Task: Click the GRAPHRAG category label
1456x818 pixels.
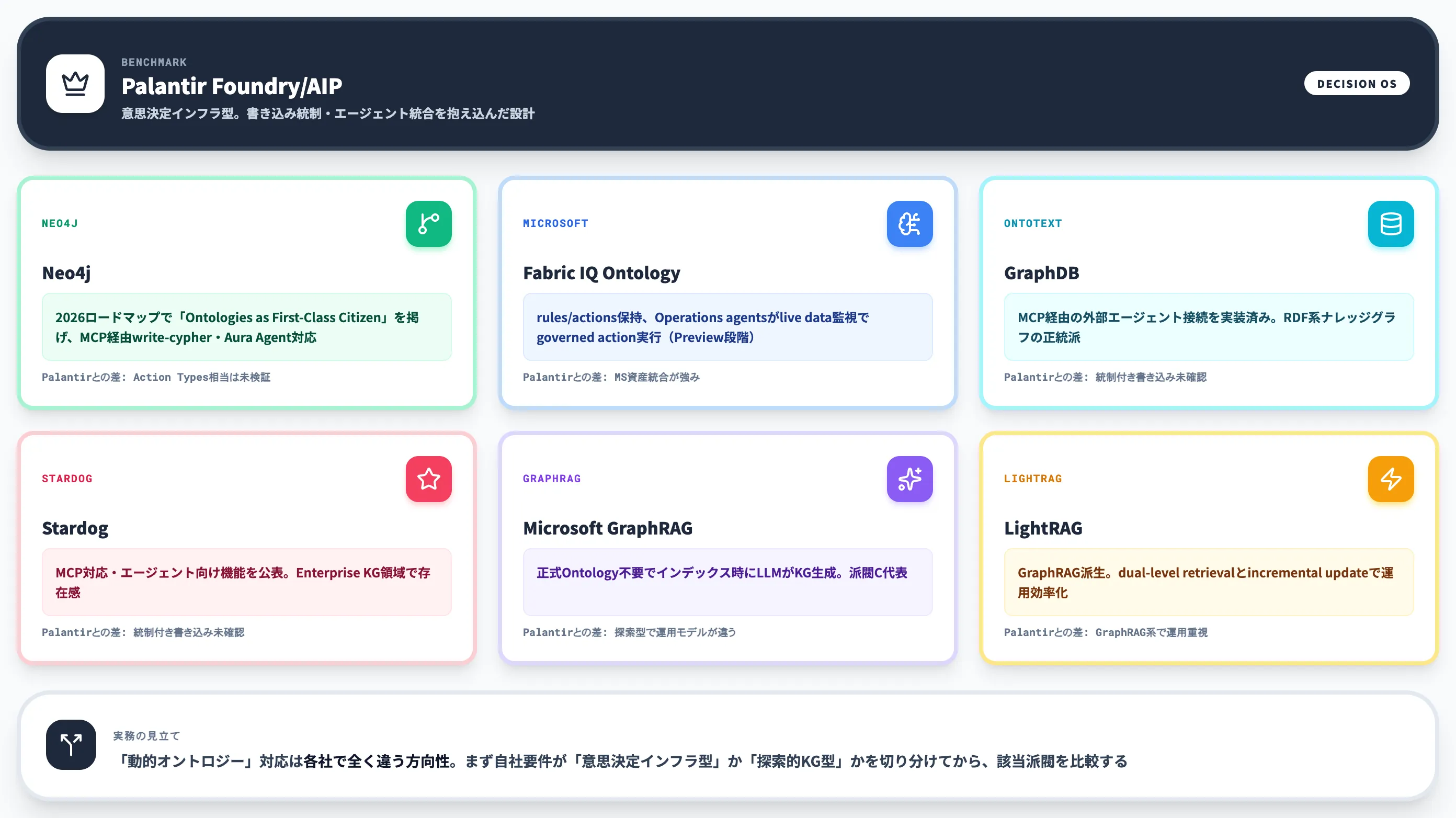Action: pos(552,478)
